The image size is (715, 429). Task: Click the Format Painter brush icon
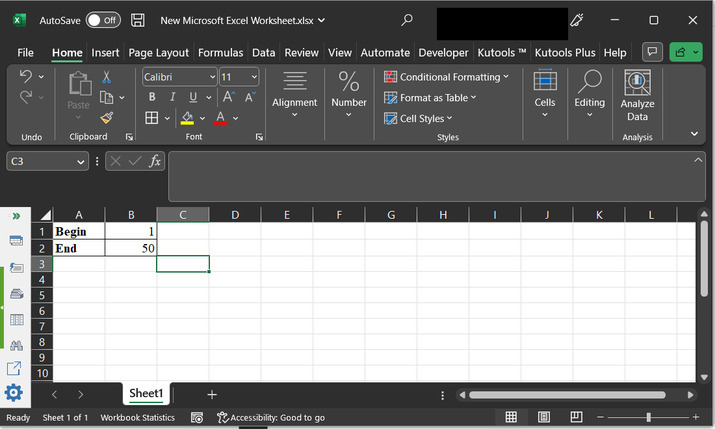(107, 118)
